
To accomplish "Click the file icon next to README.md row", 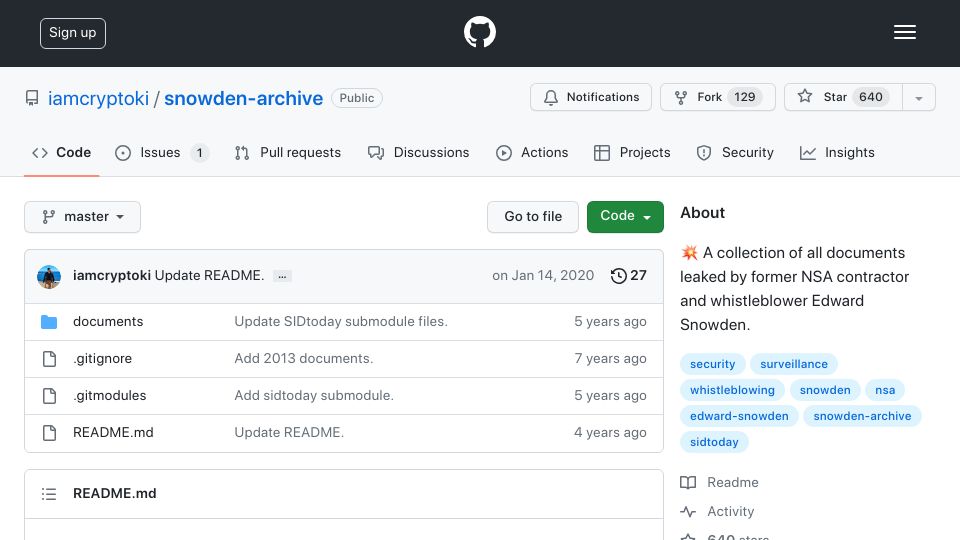I will coord(50,432).
